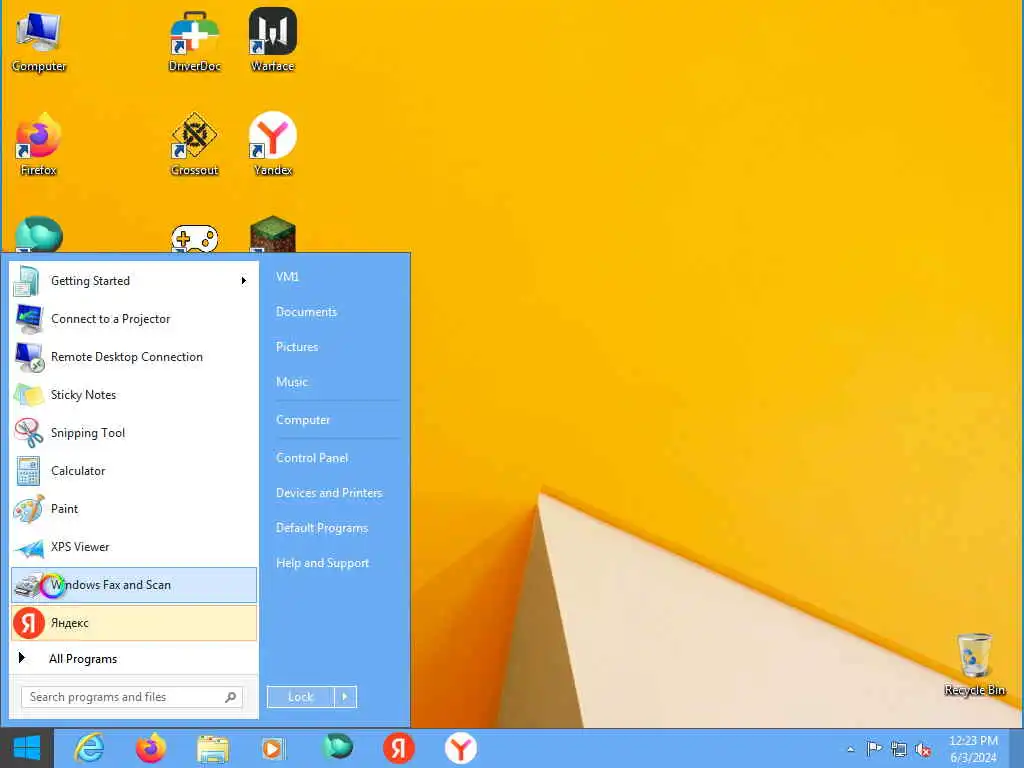1024x768 pixels.
Task: Open the network tray icon
Action: point(899,749)
